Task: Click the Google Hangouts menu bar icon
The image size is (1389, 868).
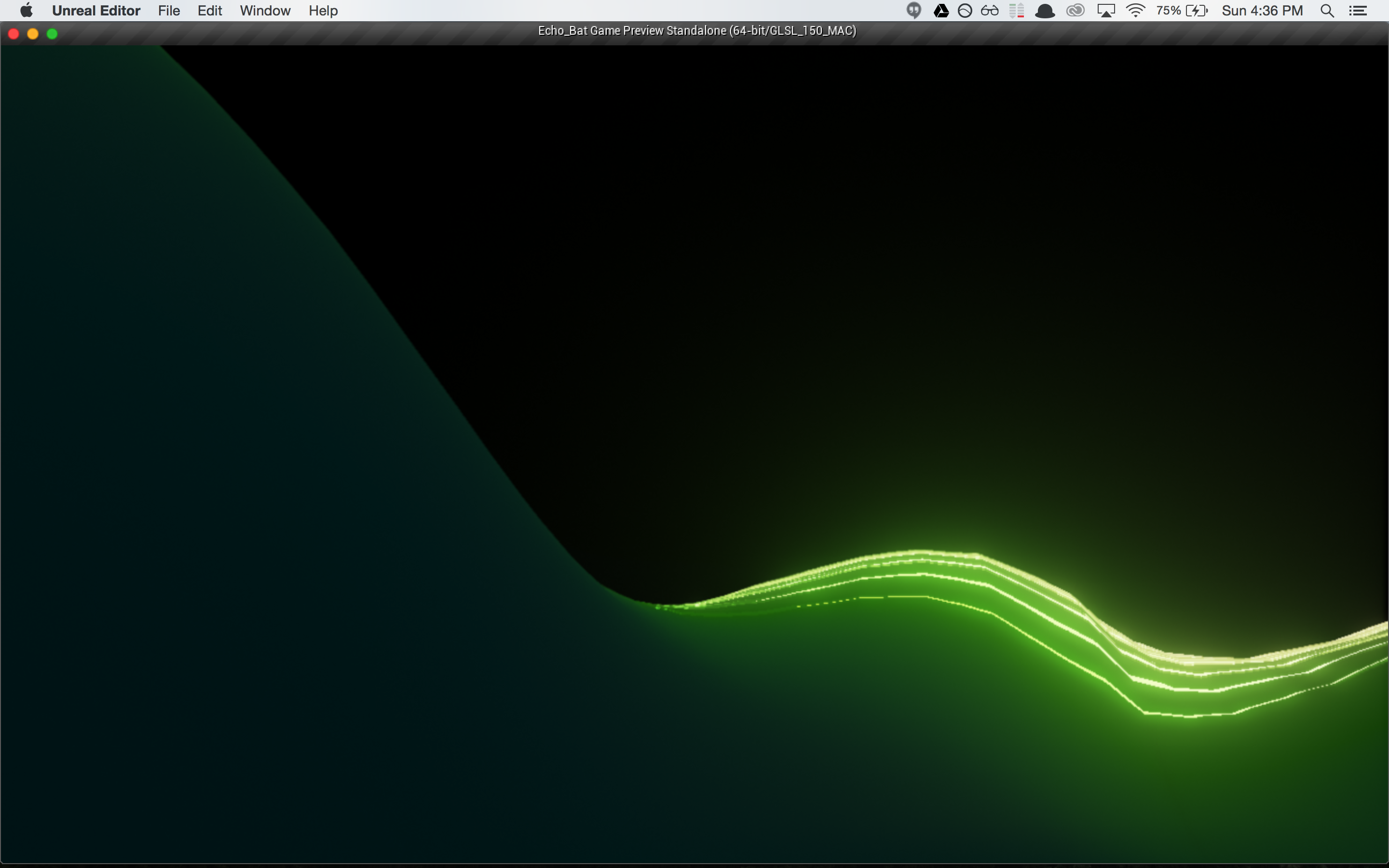Action: 914,10
